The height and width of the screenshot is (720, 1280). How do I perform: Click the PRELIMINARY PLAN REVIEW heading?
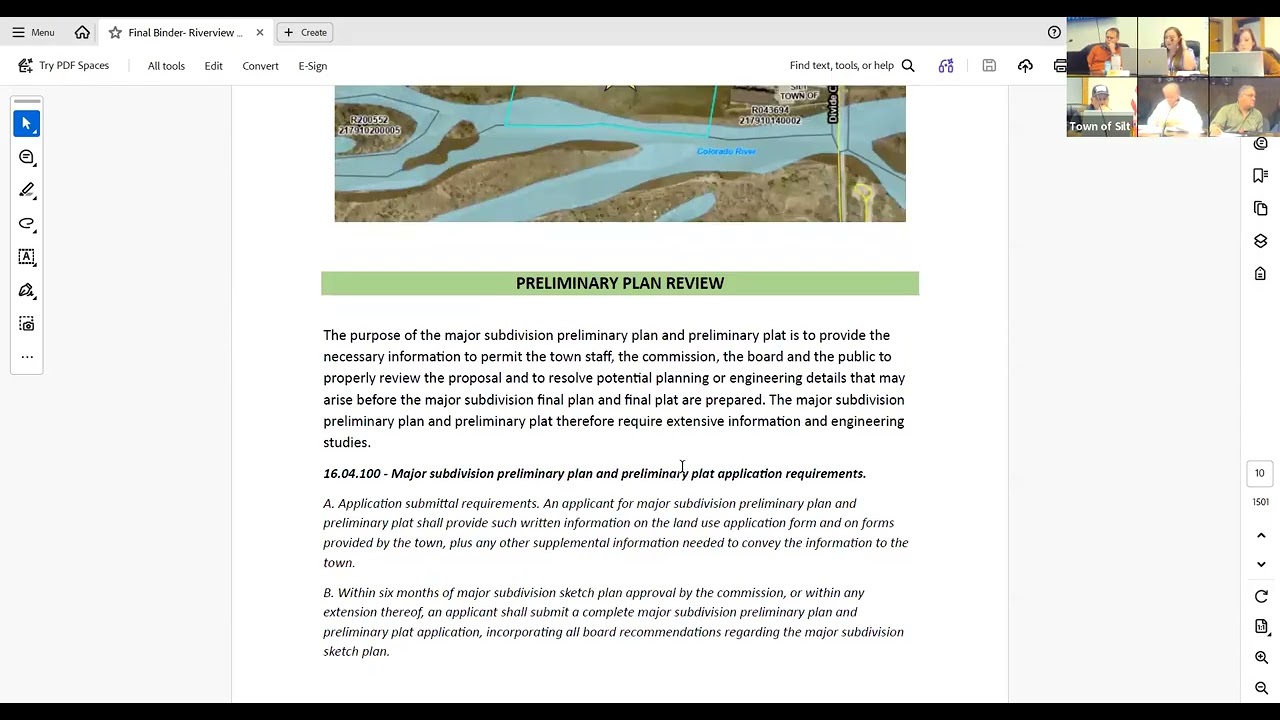(620, 283)
